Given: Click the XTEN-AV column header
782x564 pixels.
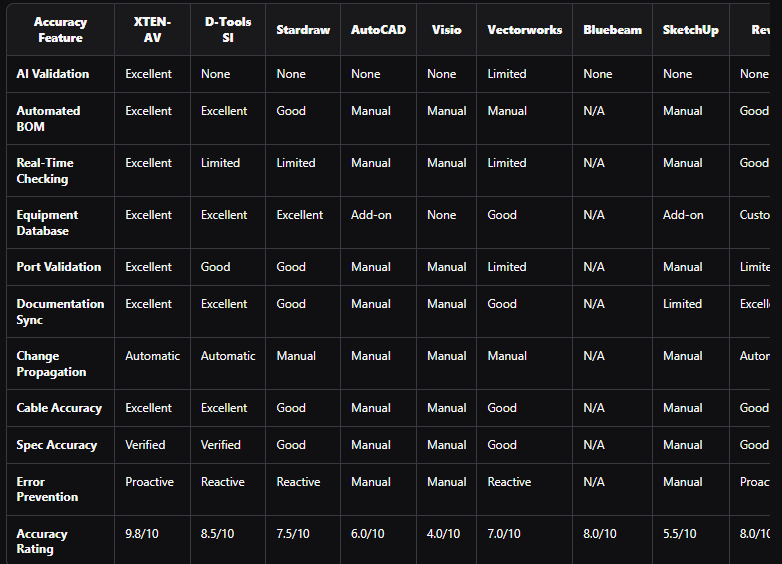Looking at the screenshot, I should point(152,29).
